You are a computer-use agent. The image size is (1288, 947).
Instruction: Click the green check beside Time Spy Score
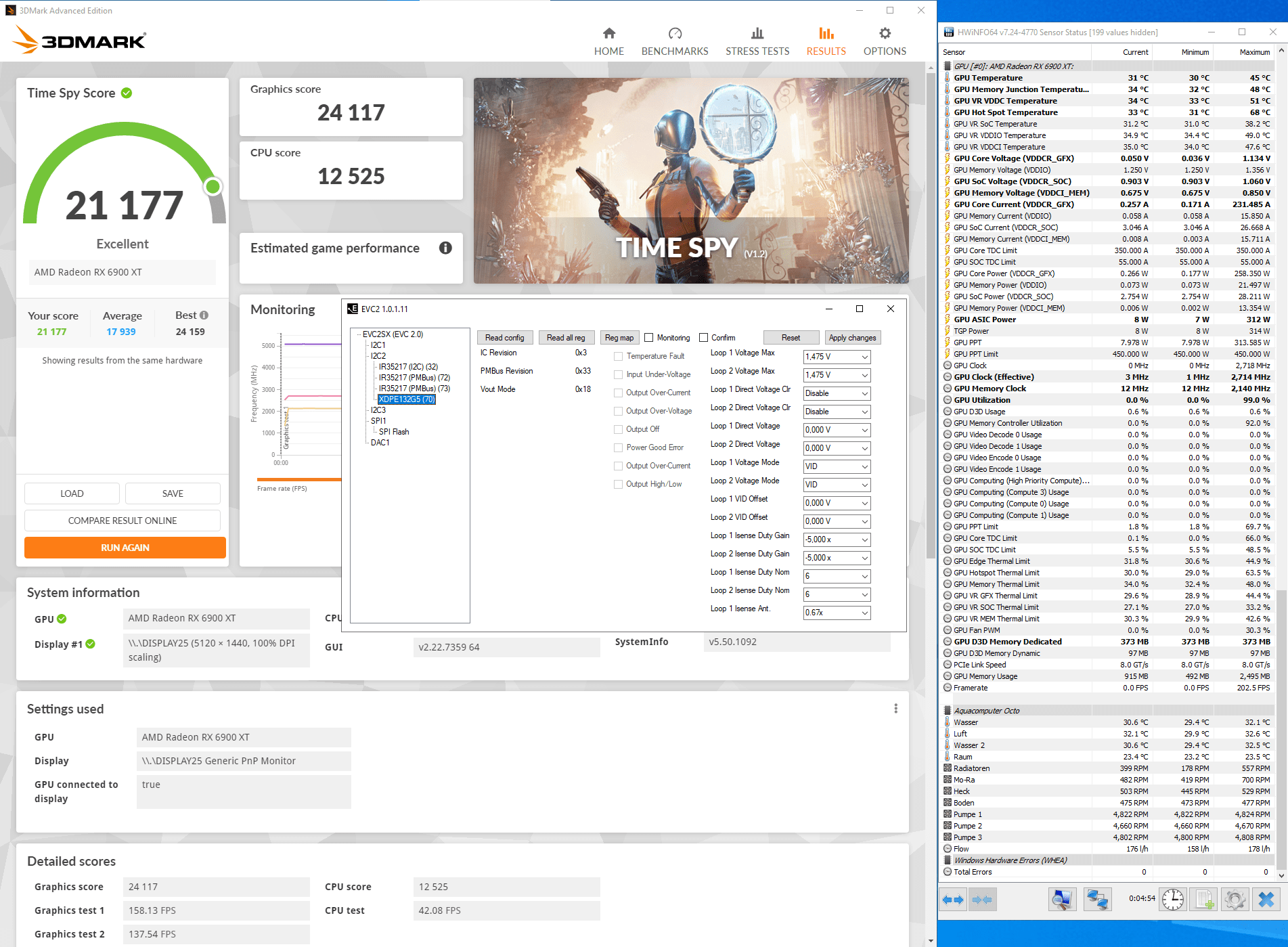click(x=127, y=93)
